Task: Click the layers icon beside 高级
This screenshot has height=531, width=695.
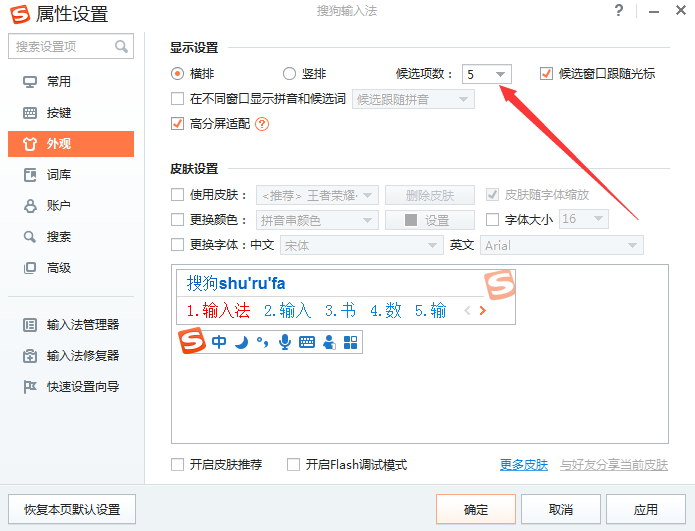Action: tap(30, 268)
